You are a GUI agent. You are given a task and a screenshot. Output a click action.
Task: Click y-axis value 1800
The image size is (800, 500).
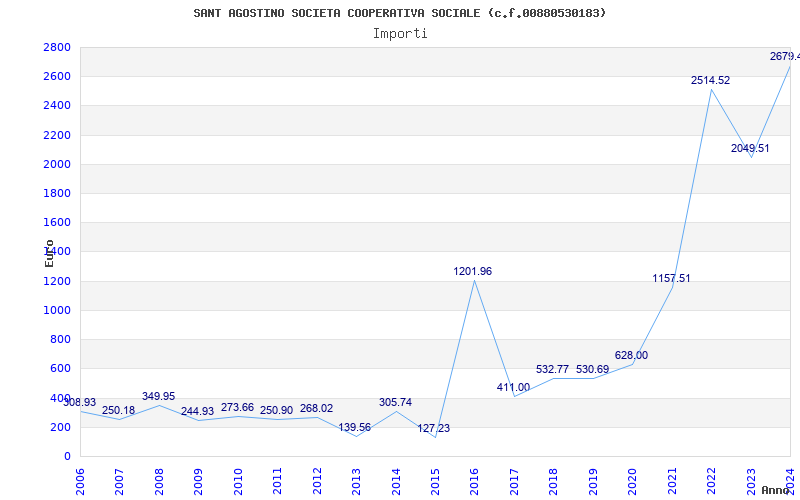tap(57, 193)
